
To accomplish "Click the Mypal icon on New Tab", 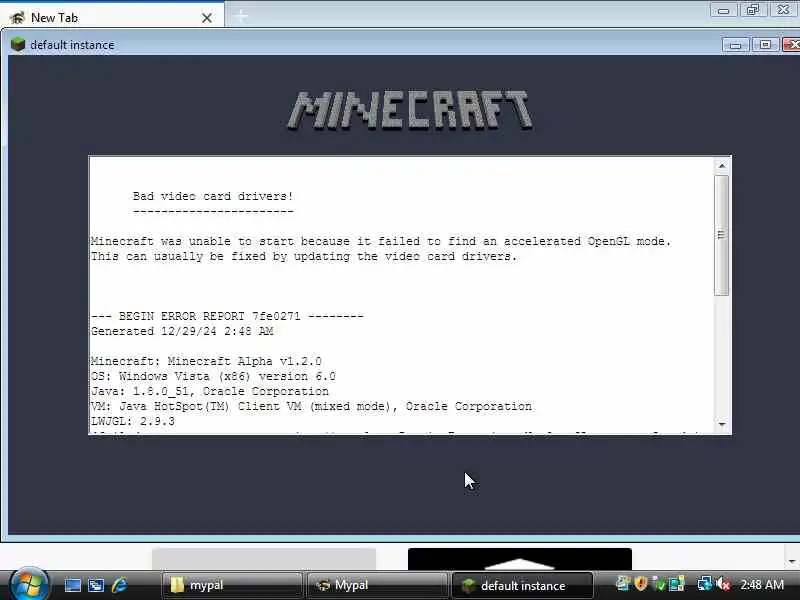I will click(x=17, y=18).
